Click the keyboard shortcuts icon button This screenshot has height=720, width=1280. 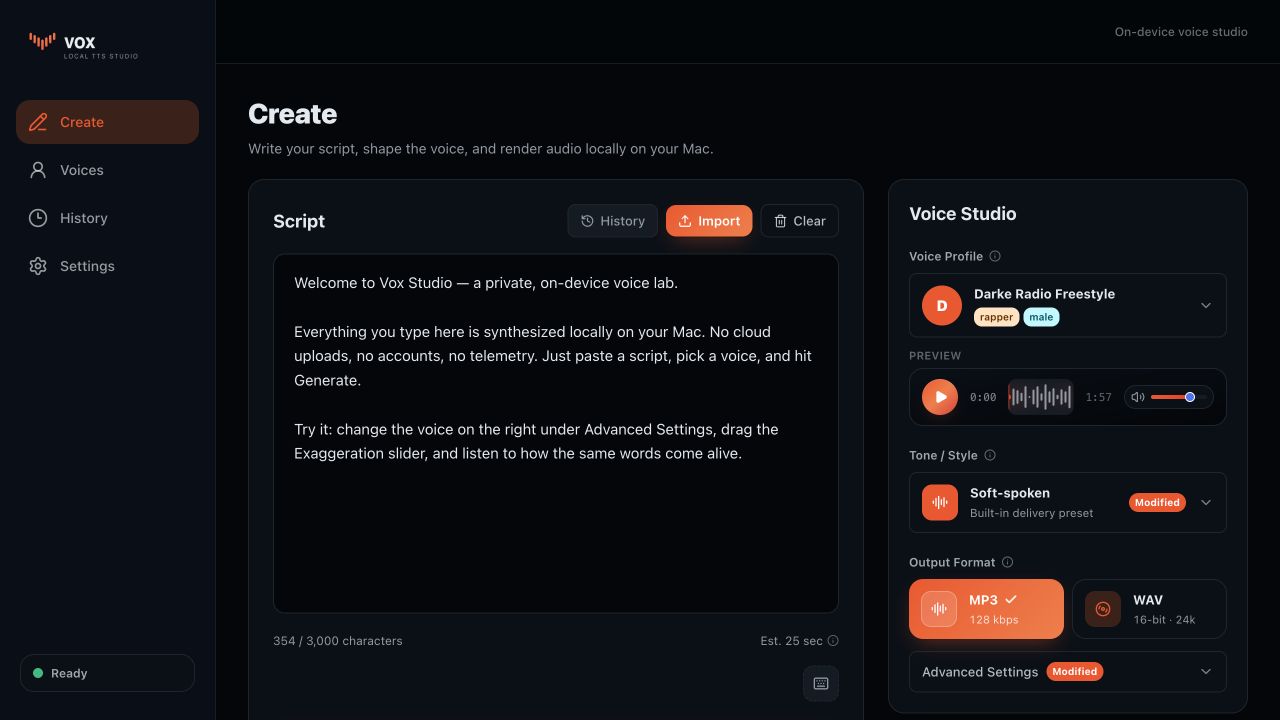click(x=821, y=684)
